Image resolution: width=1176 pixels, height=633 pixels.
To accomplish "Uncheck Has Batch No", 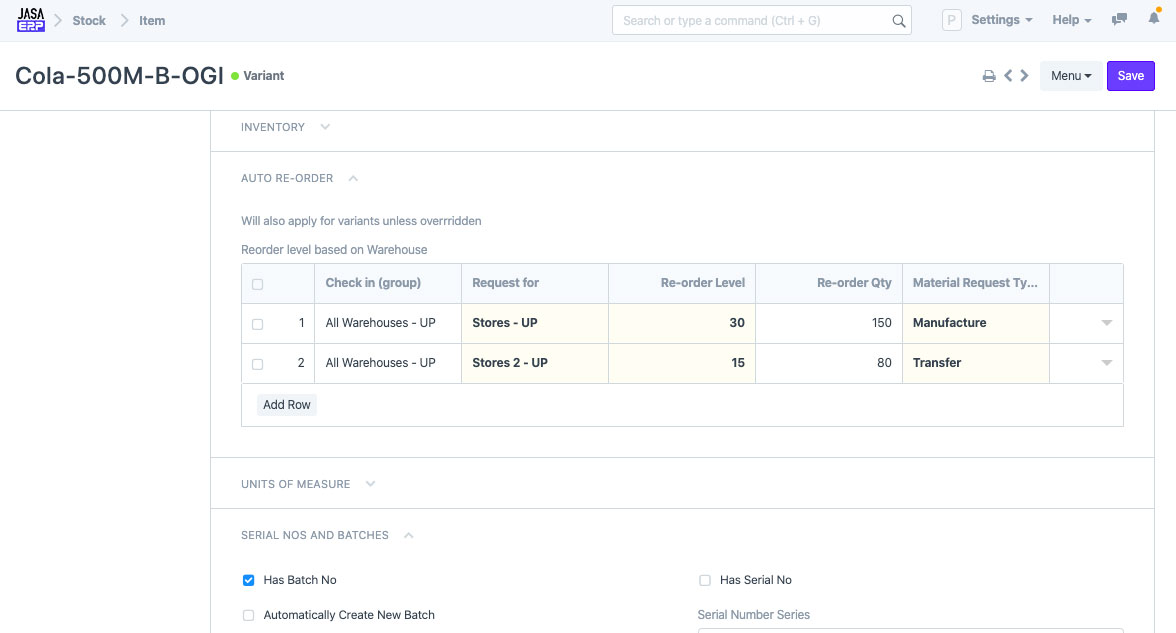I will pos(249,580).
